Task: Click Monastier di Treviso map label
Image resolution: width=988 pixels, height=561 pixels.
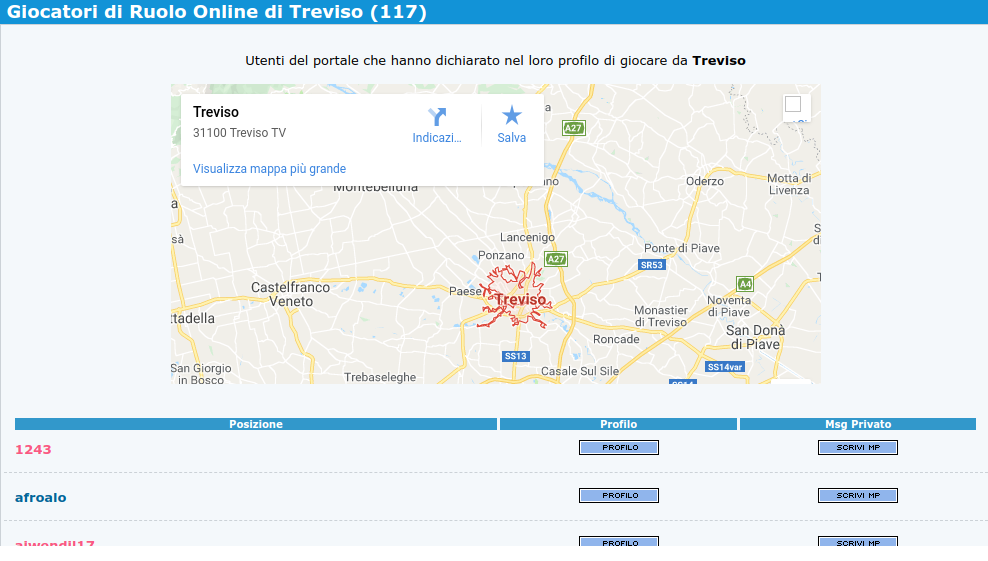Action: coord(660,316)
